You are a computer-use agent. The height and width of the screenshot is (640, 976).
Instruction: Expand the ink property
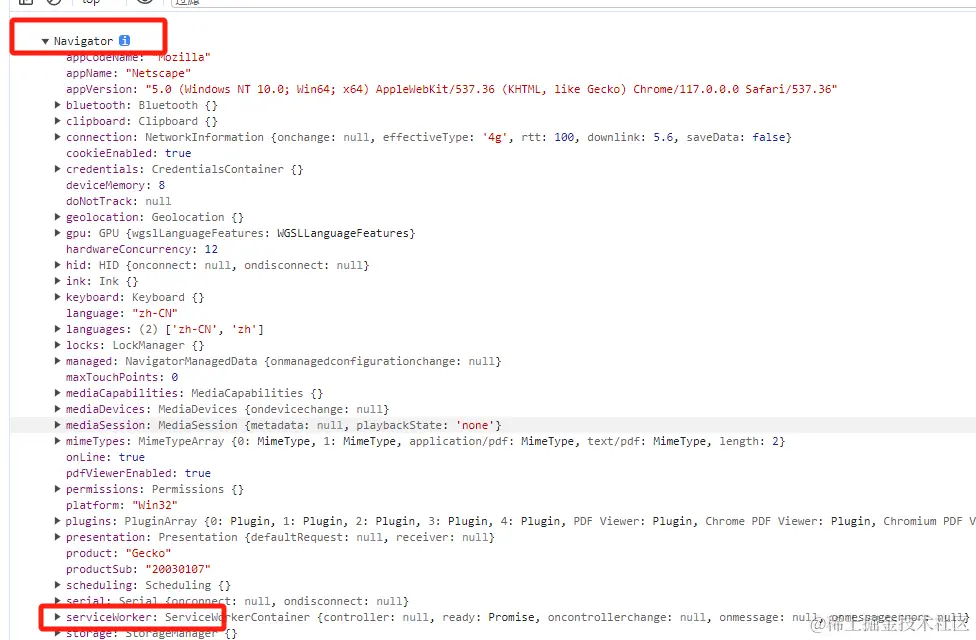[x=57, y=281]
